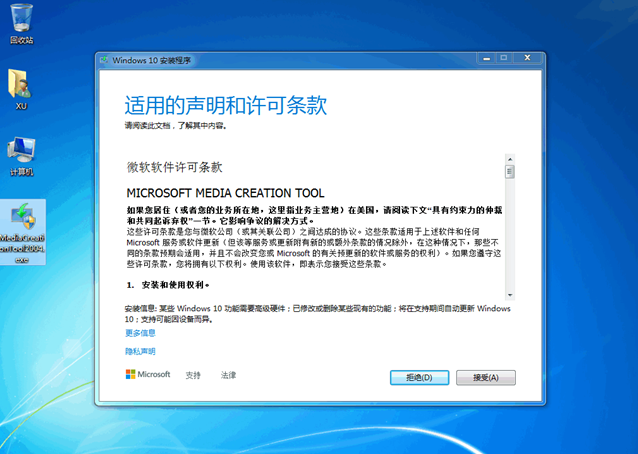Click the license text scrollbar up arrow

tap(510, 159)
